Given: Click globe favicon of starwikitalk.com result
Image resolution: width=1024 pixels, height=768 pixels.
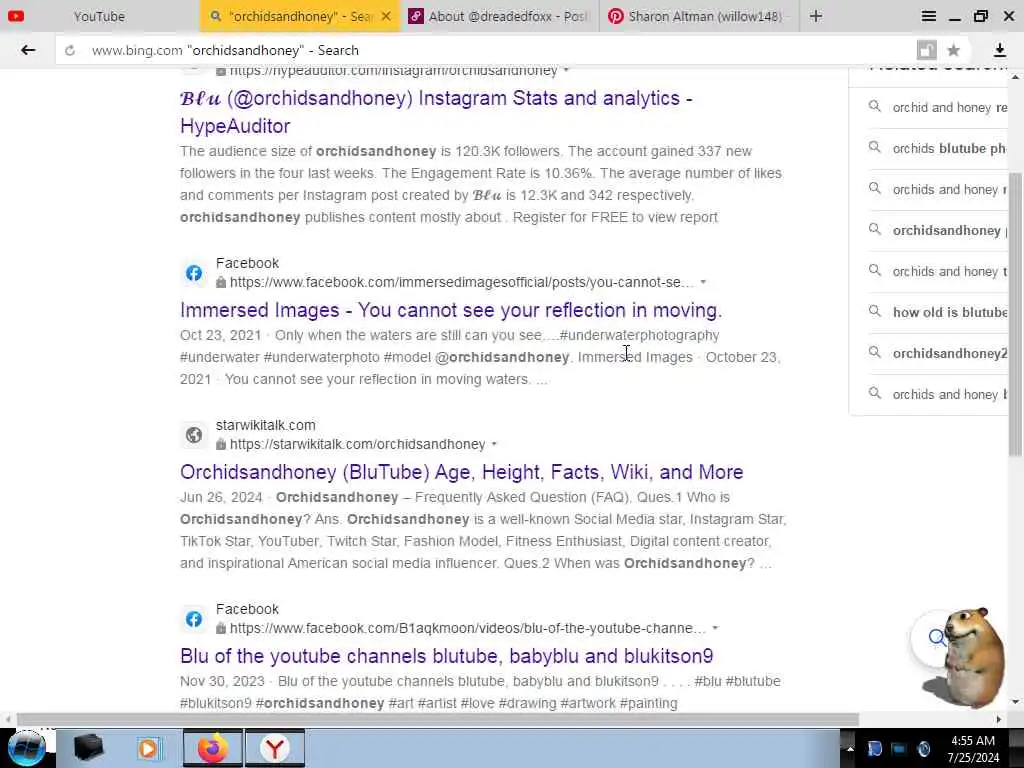Looking at the screenshot, I should coord(193,435).
